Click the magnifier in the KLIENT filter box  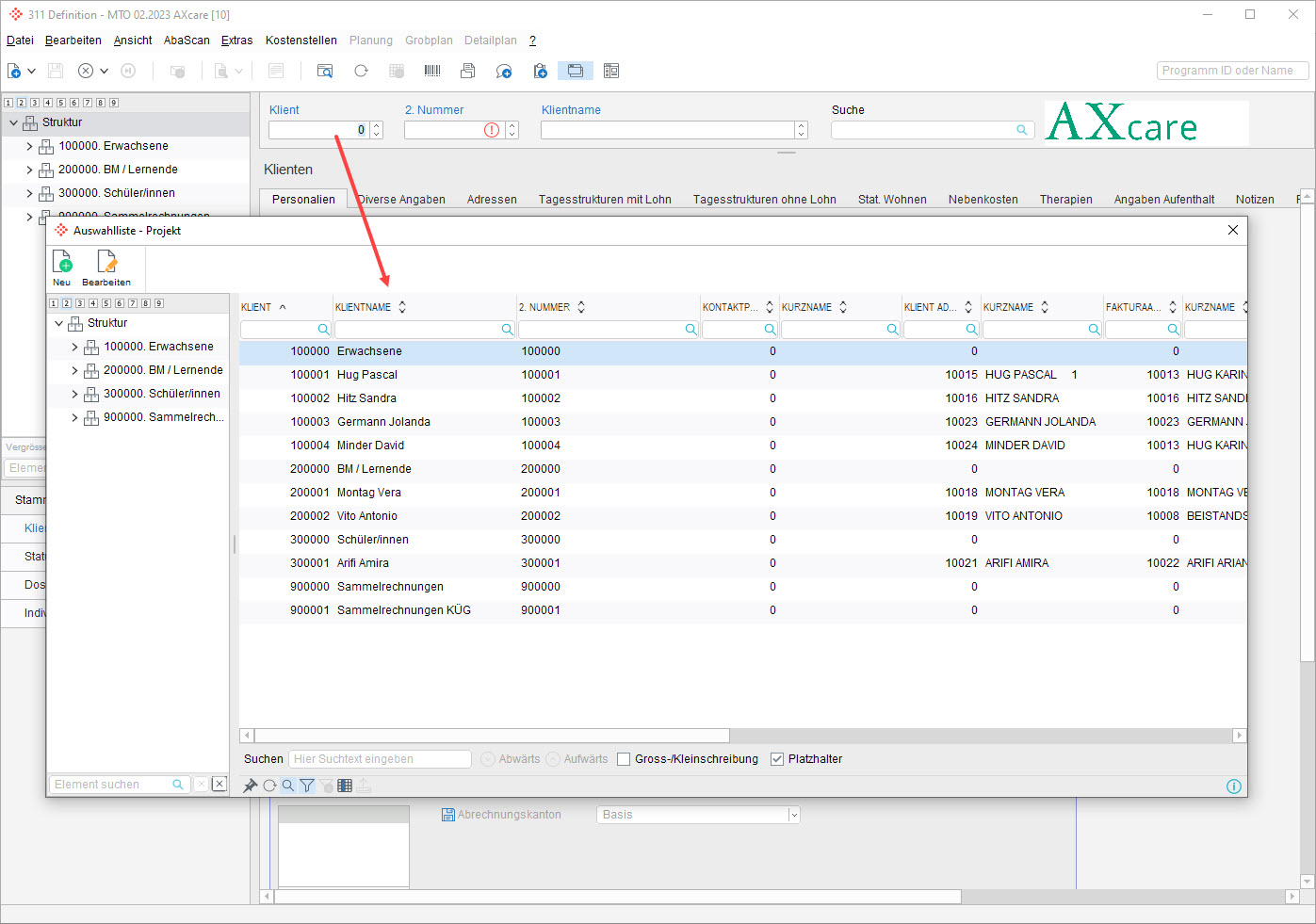coord(323,330)
